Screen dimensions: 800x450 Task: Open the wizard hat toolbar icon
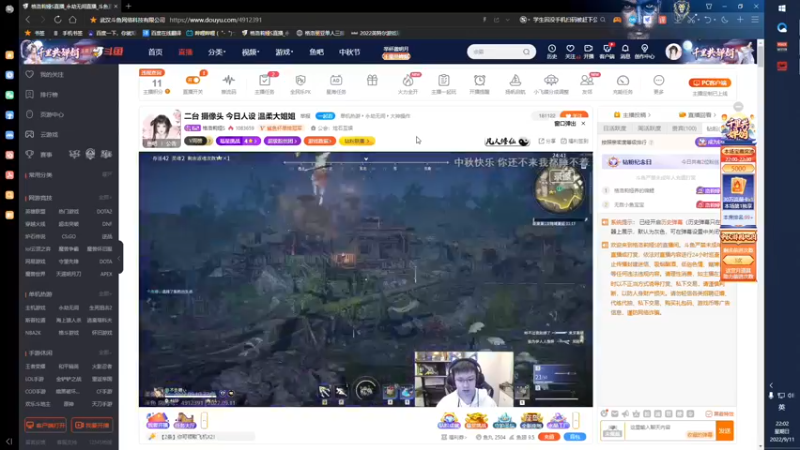pos(515,80)
